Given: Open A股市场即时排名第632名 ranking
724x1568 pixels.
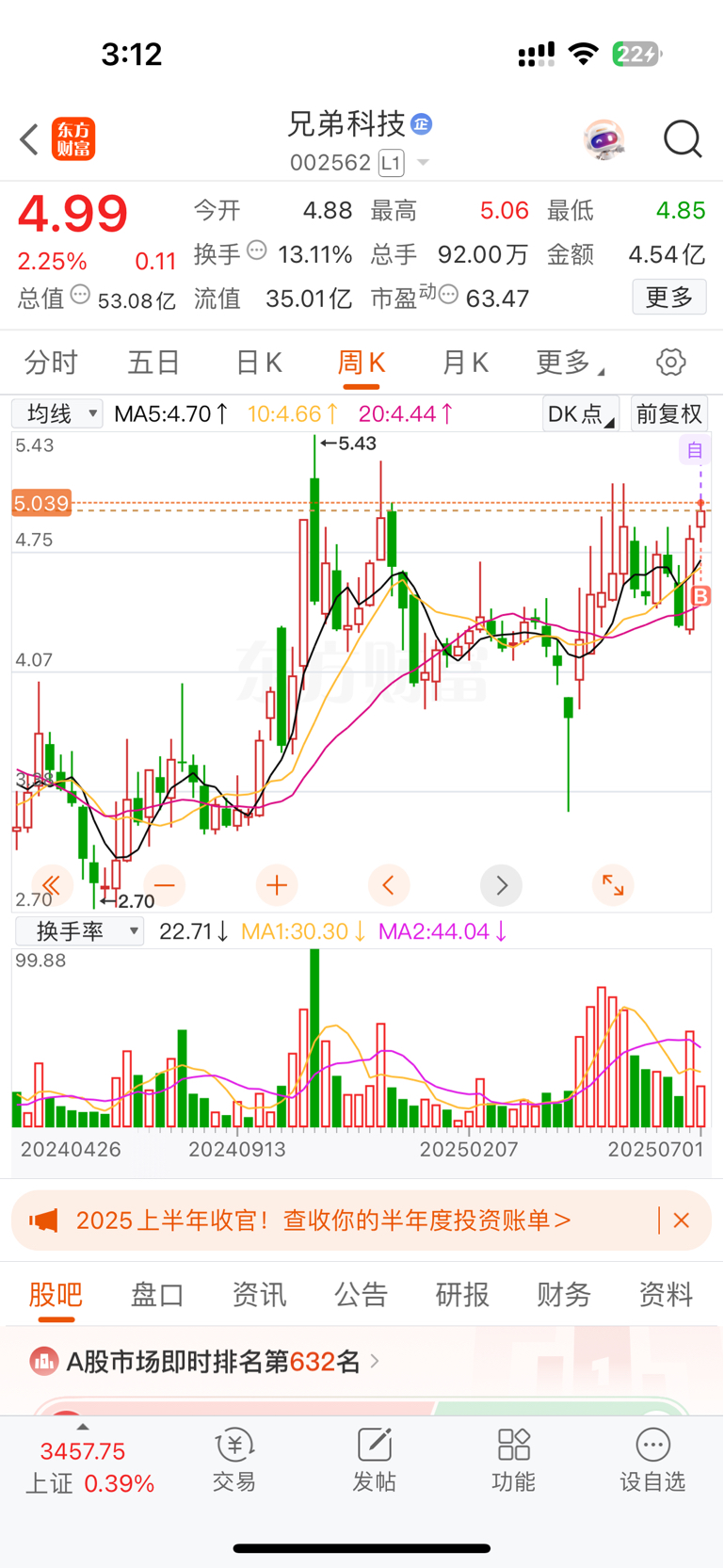Looking at the screenshot, I should tap(223, 1361).
